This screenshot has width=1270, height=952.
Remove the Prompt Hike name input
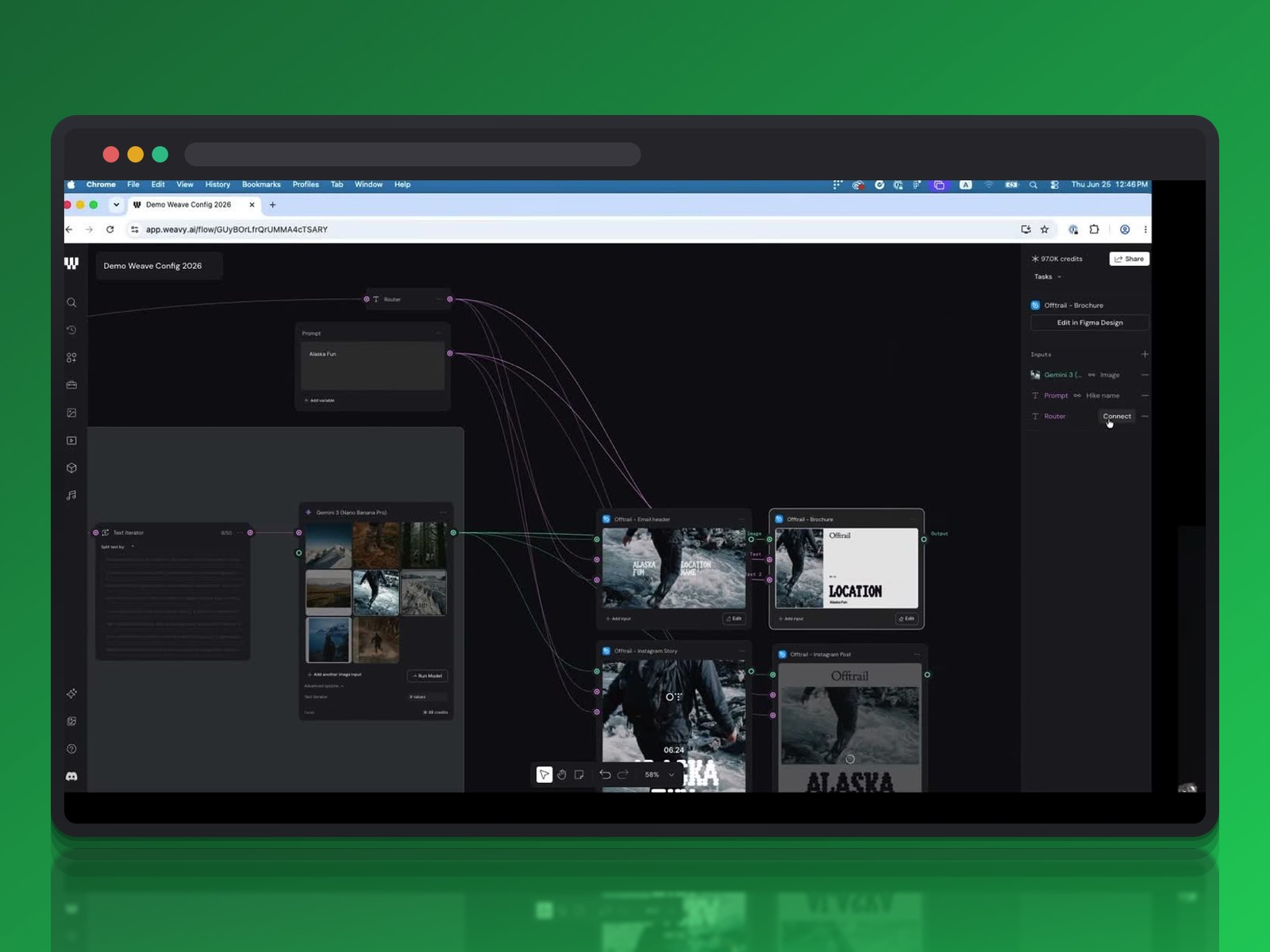click(1145, 395)
